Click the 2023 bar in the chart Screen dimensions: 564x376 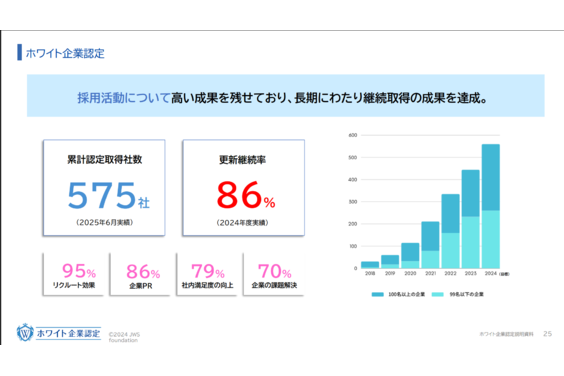(x=470, y=219)
